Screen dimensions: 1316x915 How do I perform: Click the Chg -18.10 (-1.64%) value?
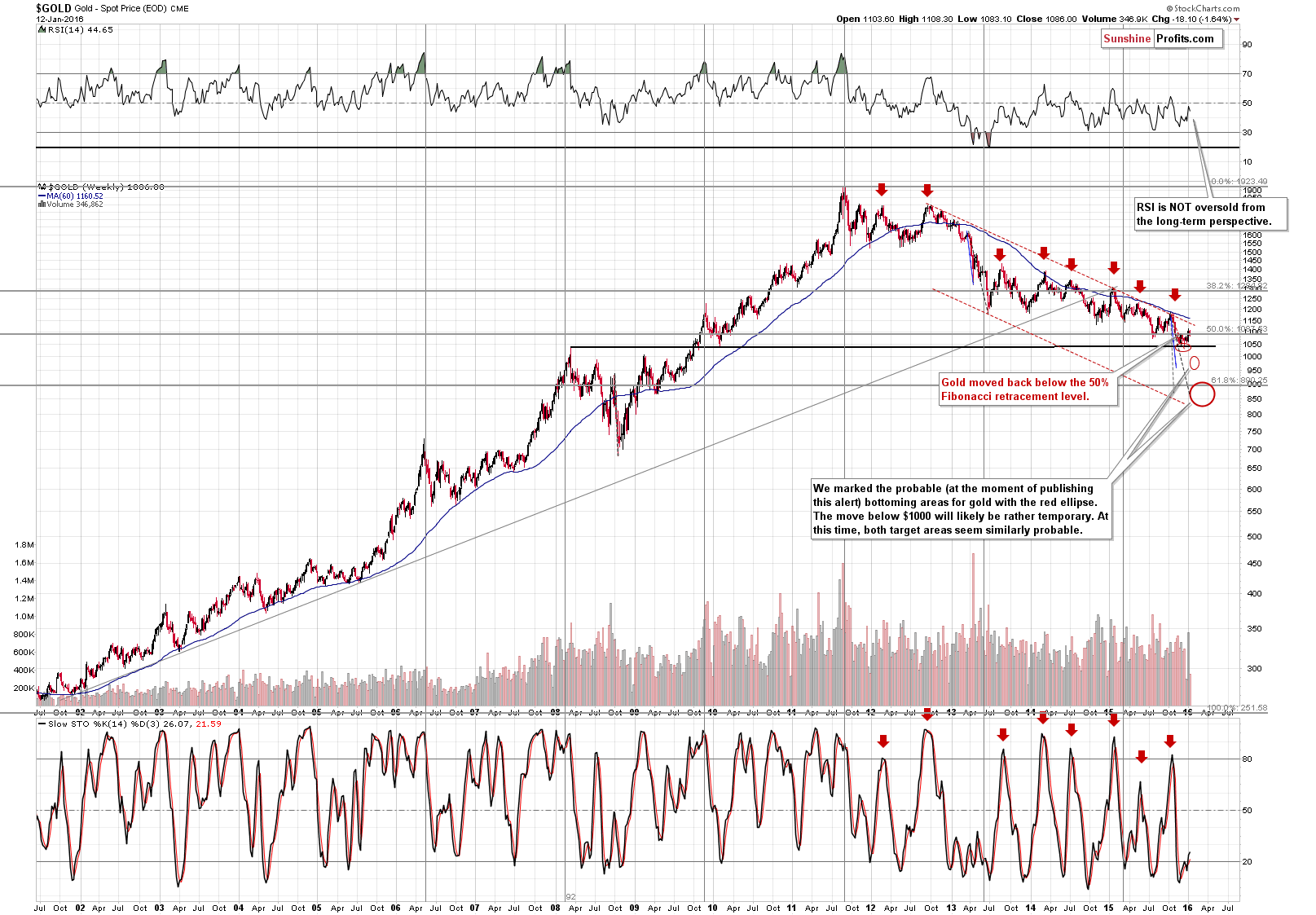[x=1191, y=19]
